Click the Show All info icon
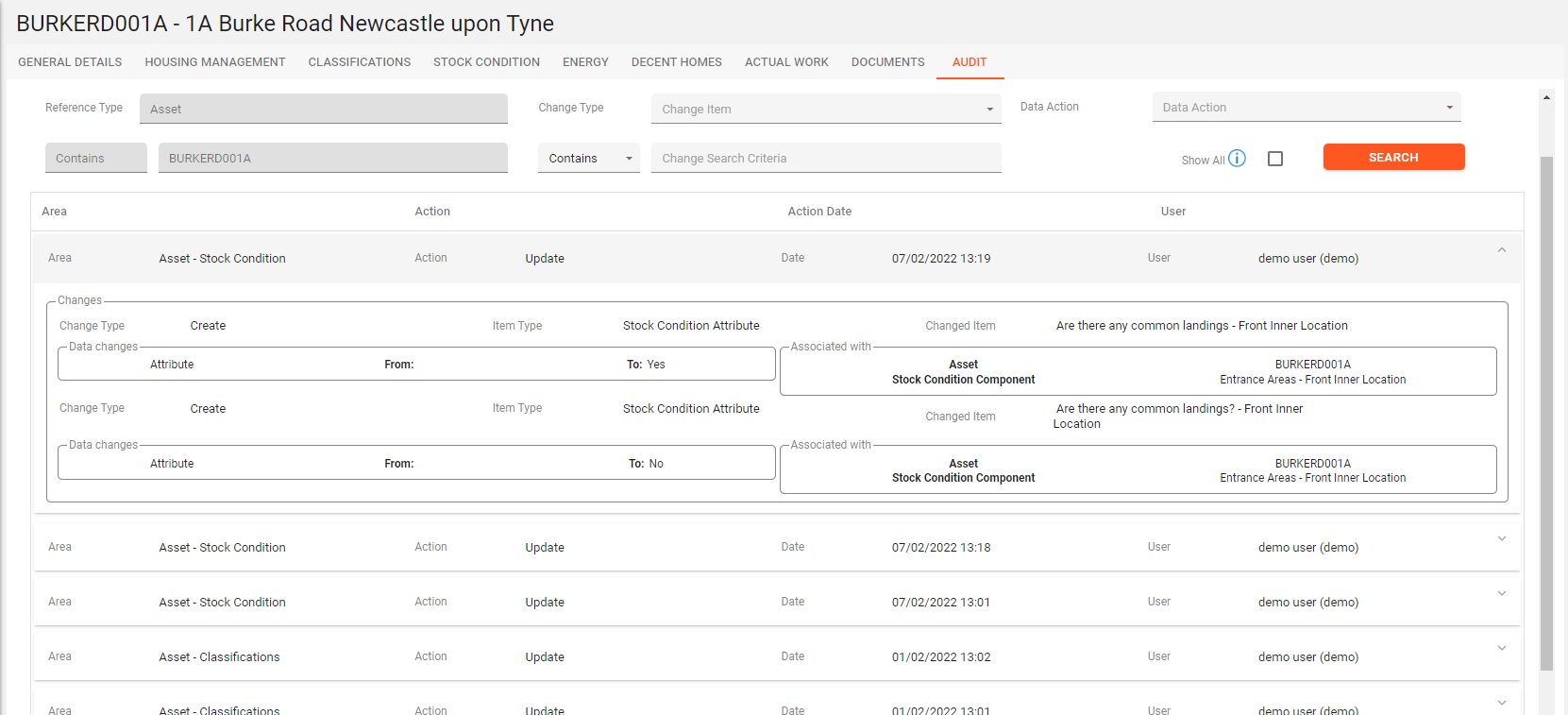Image resolution: width=1568 pixels, height=715 pixels. tap(1237, 159)
